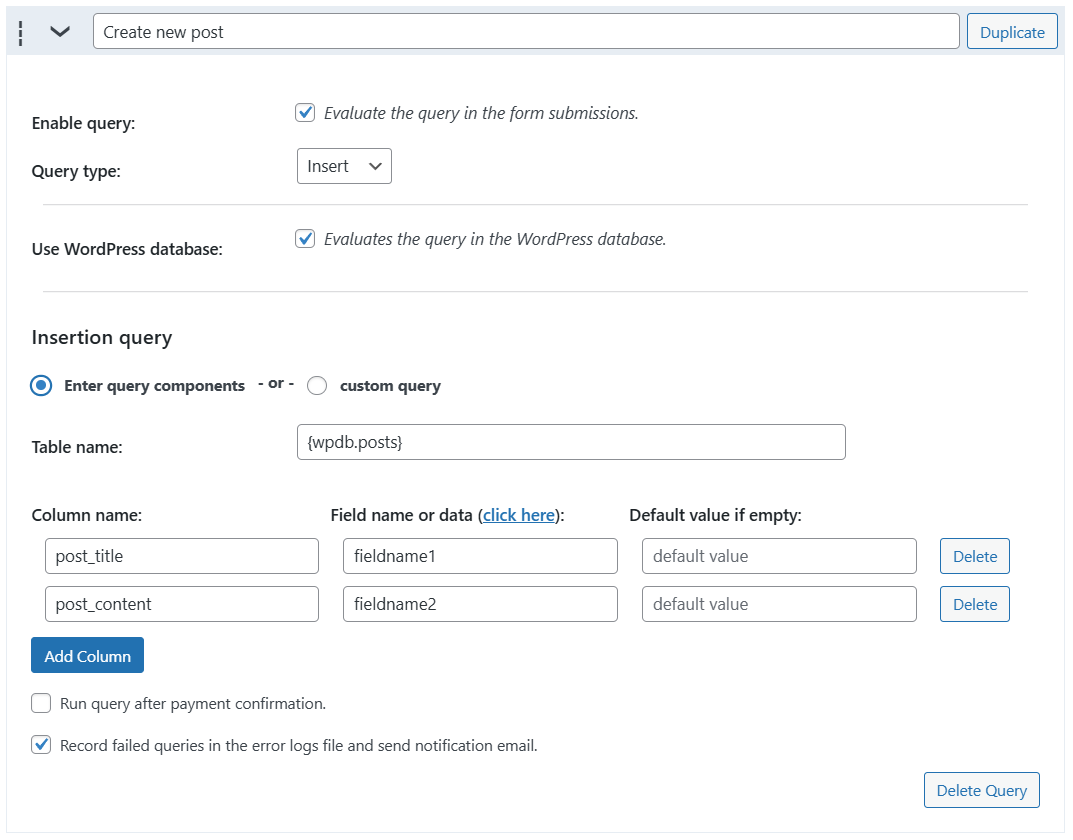The image size is (1073, 840).
Task: Click the post_title column name field
Action: tap(182, 556)
